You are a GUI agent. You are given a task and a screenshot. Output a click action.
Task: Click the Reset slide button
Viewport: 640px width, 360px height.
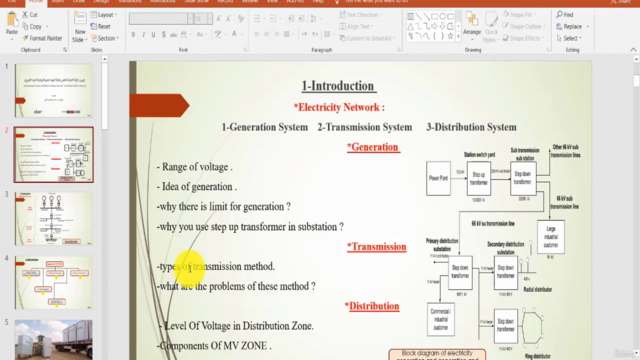(100, 27)
